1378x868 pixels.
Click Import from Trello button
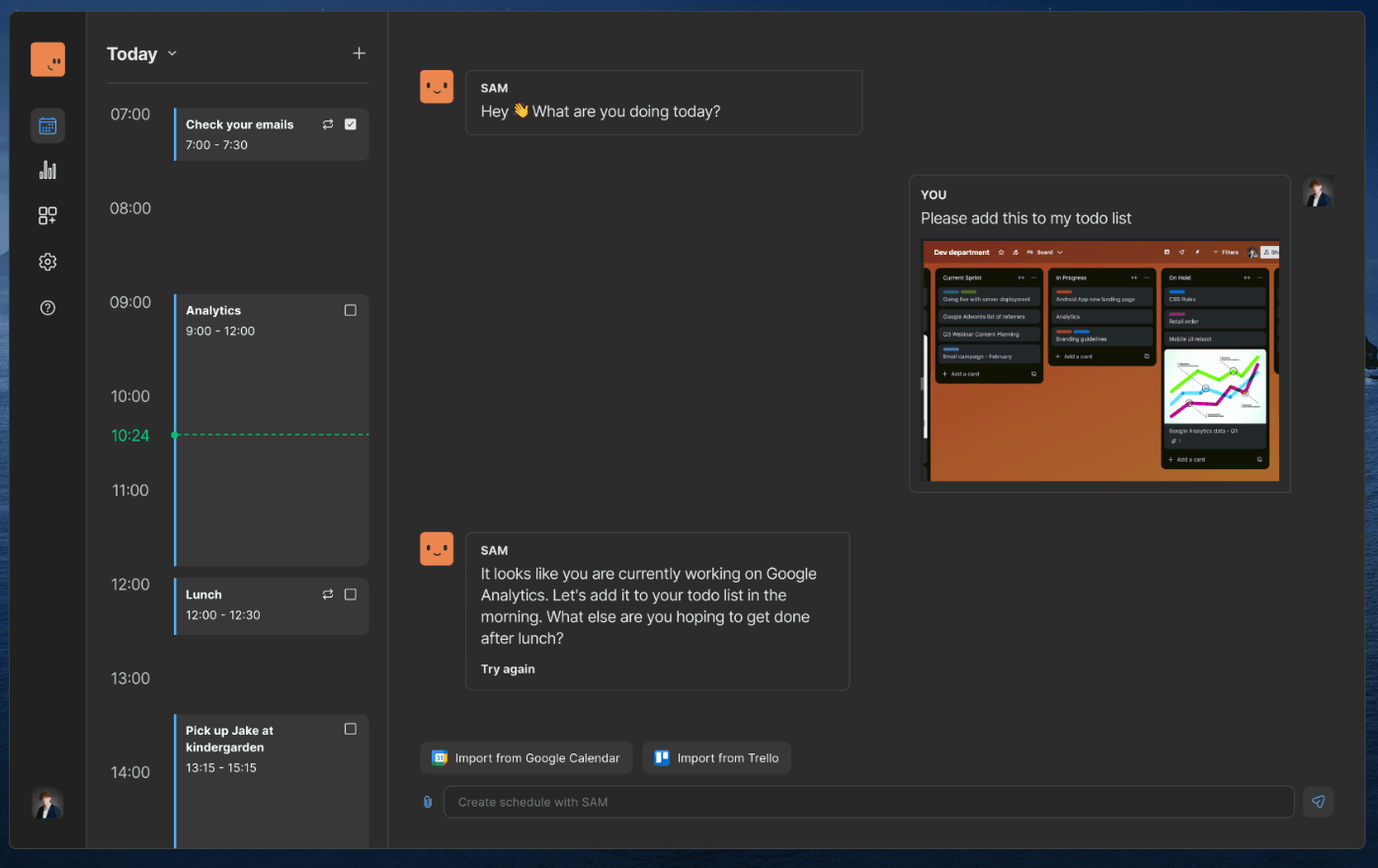716,758
